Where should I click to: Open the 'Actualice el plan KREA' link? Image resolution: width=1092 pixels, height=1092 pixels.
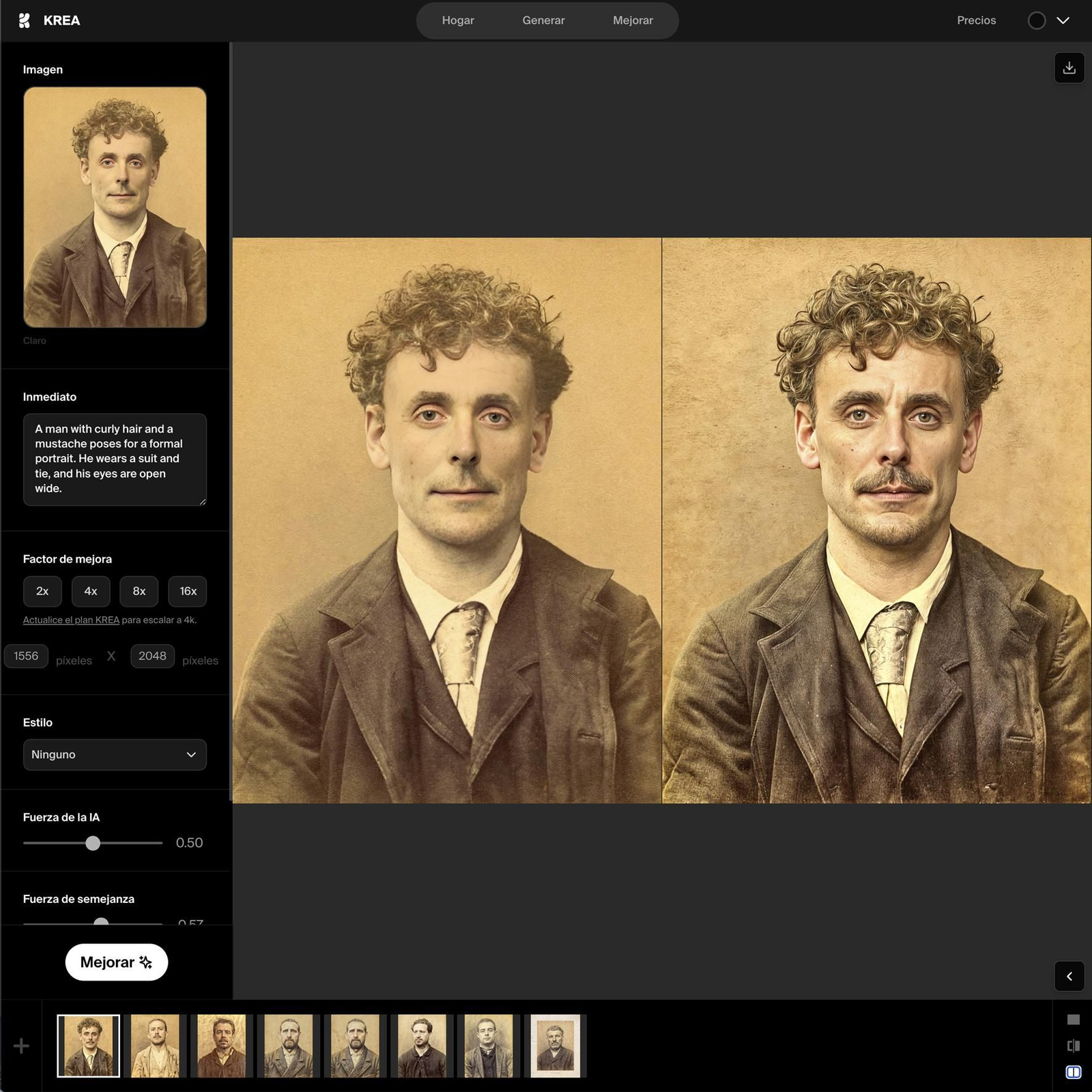point(71,620)
